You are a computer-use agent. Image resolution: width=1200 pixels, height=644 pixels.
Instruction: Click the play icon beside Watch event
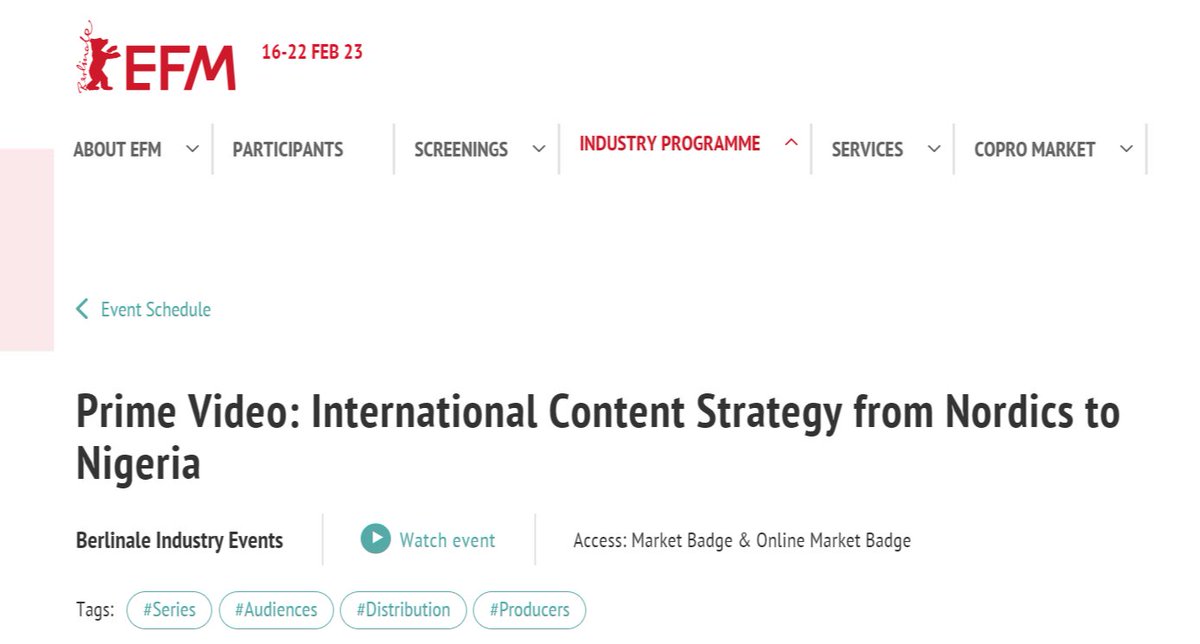click(375, 539)
